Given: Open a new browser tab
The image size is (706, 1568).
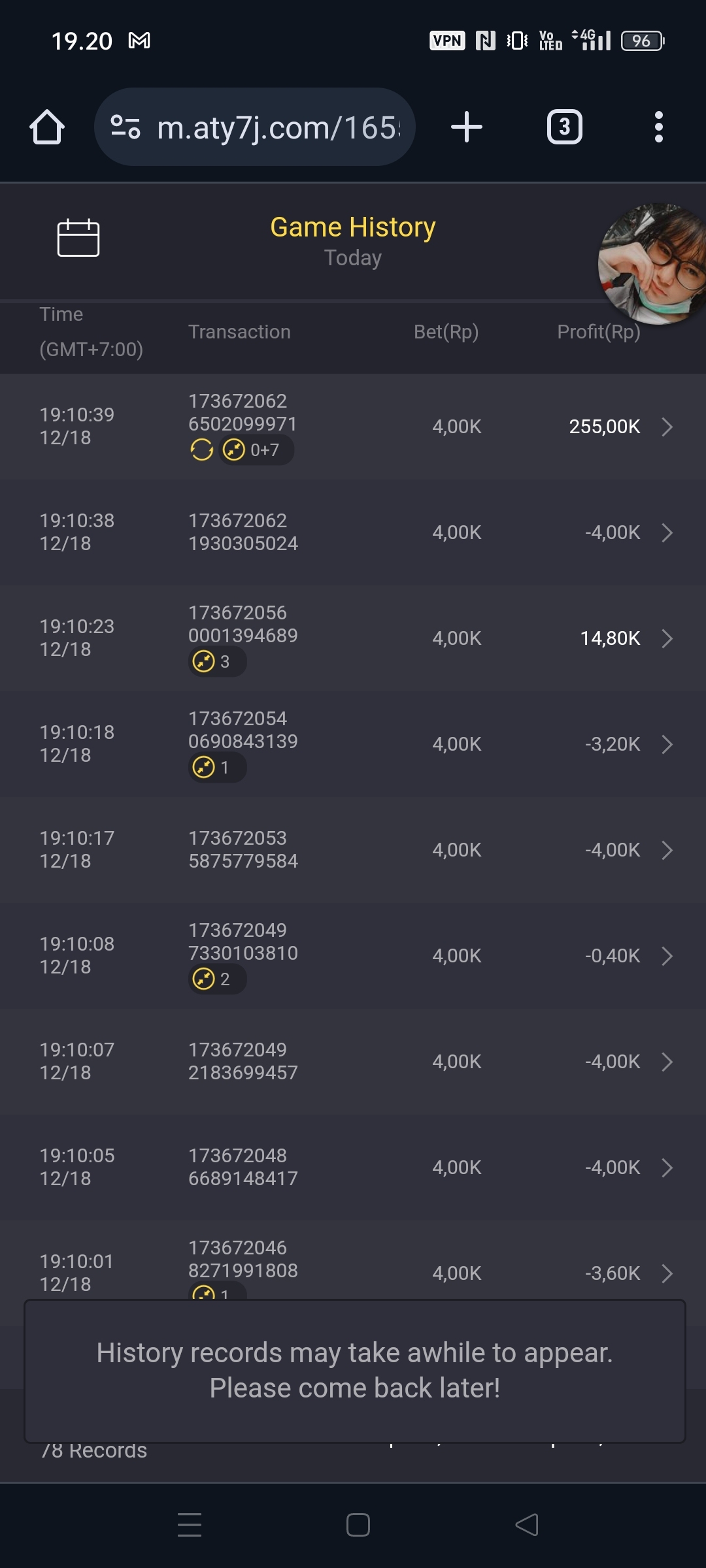Looking at the screenshot, I should point(467,127).
